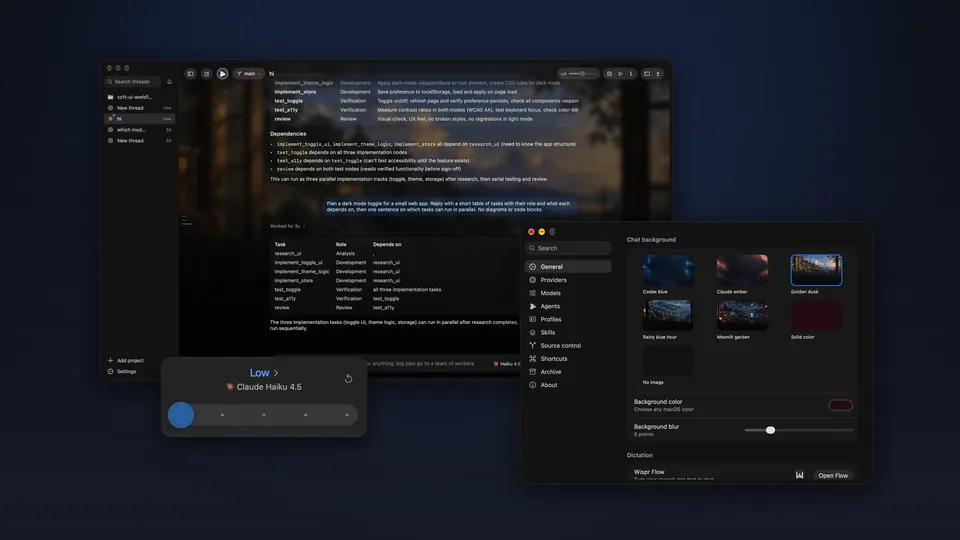The height and width of the screenshot is (540, 960).
Task: Toggle the panel layout icon at toolbar end
Action: pyautogui.click(x=647, y=73)
